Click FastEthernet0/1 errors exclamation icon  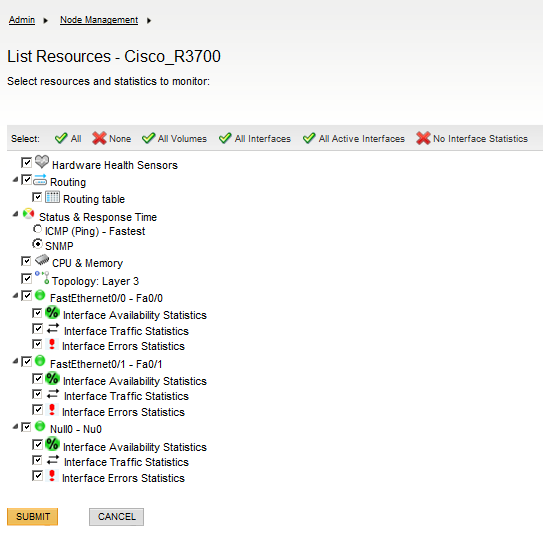(x=52, y=410)
